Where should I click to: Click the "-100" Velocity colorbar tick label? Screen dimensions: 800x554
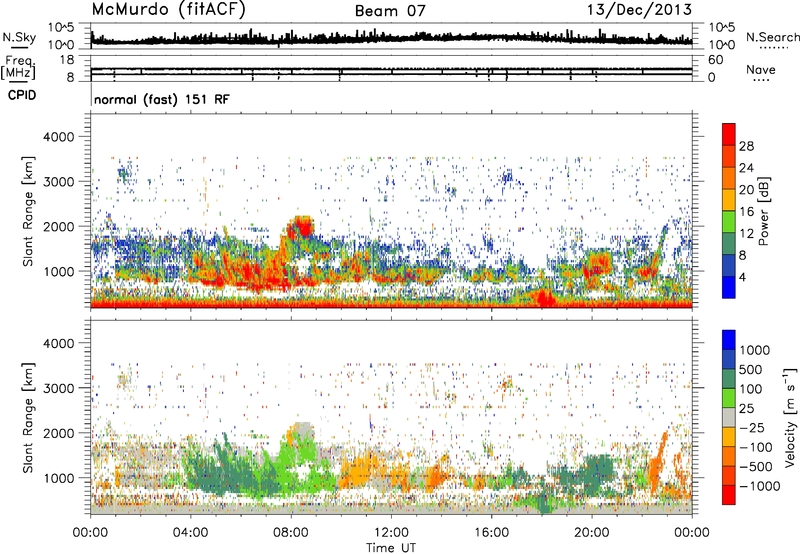756,447
